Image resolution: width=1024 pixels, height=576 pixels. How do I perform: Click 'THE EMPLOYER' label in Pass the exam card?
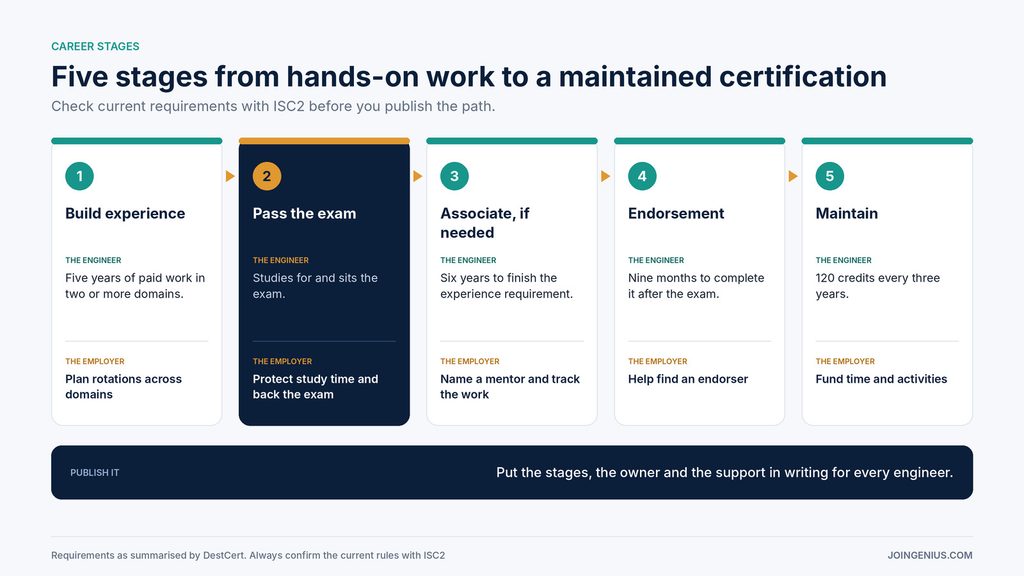(282, 361)
